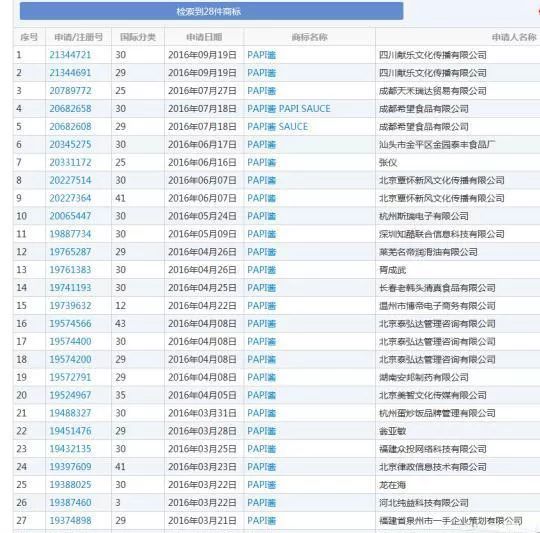
Task: Click the 申请日期 column header
Action: point(204,37)
